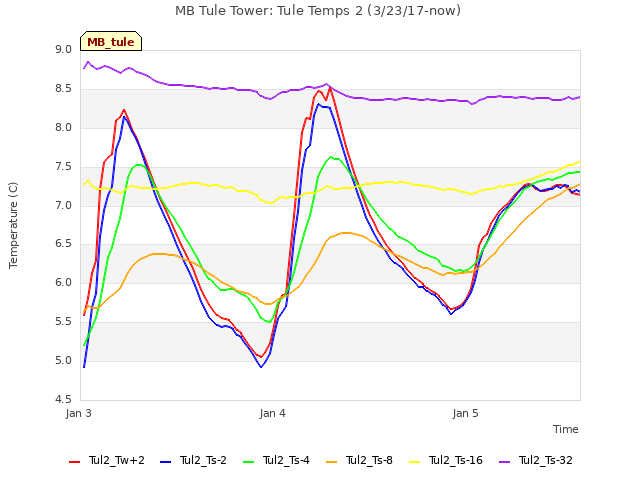Click the 8.0 y-axis tick label
640x480 pixels.
(63, 128)
